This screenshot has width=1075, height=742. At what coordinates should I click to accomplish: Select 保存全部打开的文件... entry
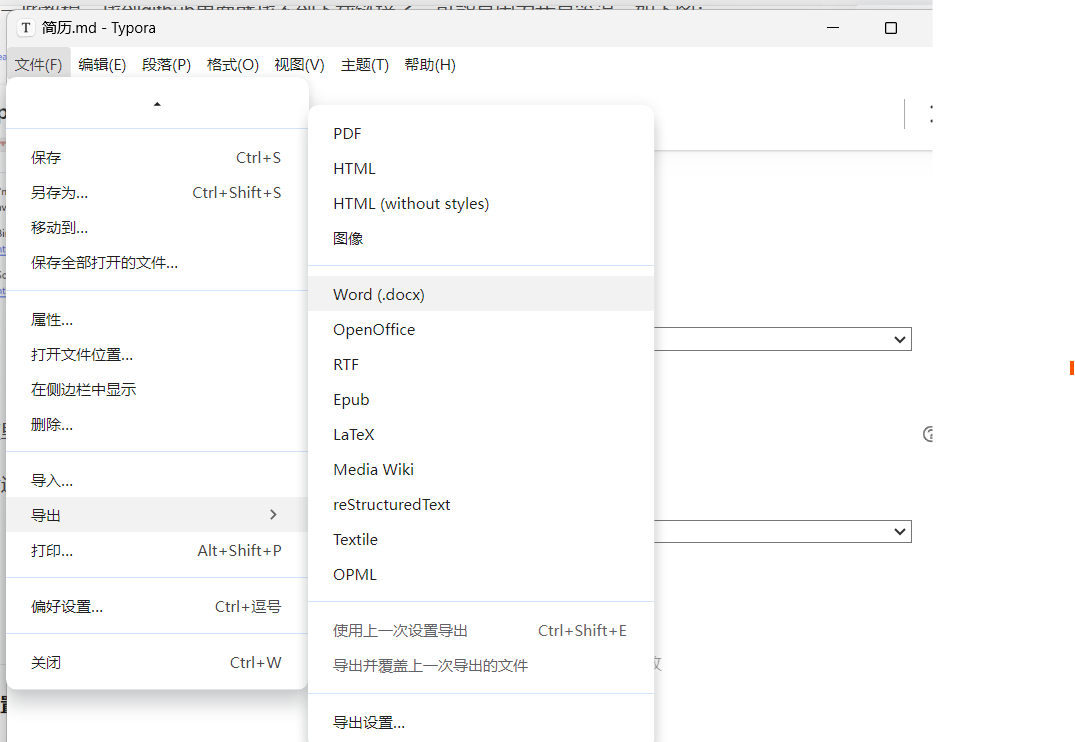(156, 263)
